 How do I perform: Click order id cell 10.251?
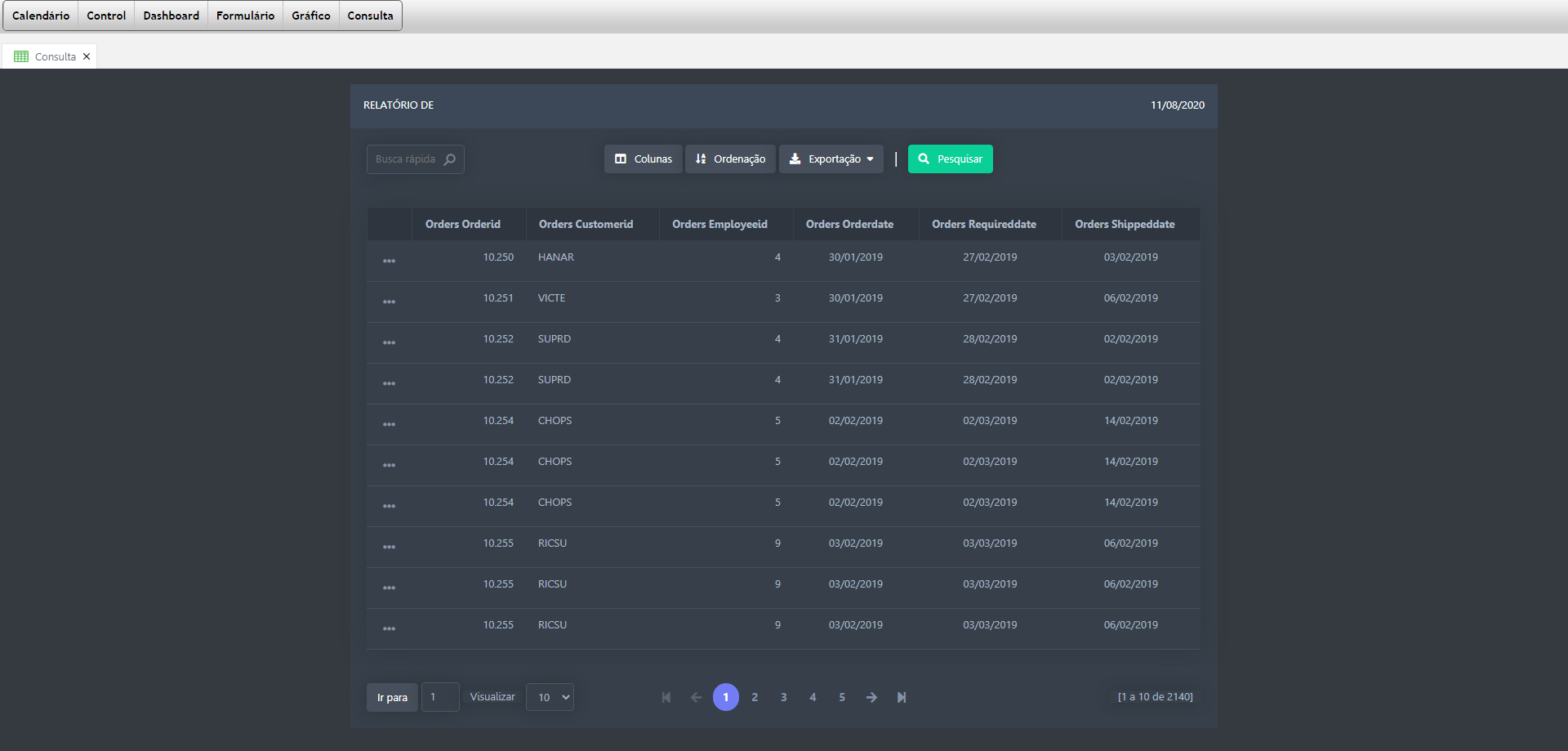498,298
